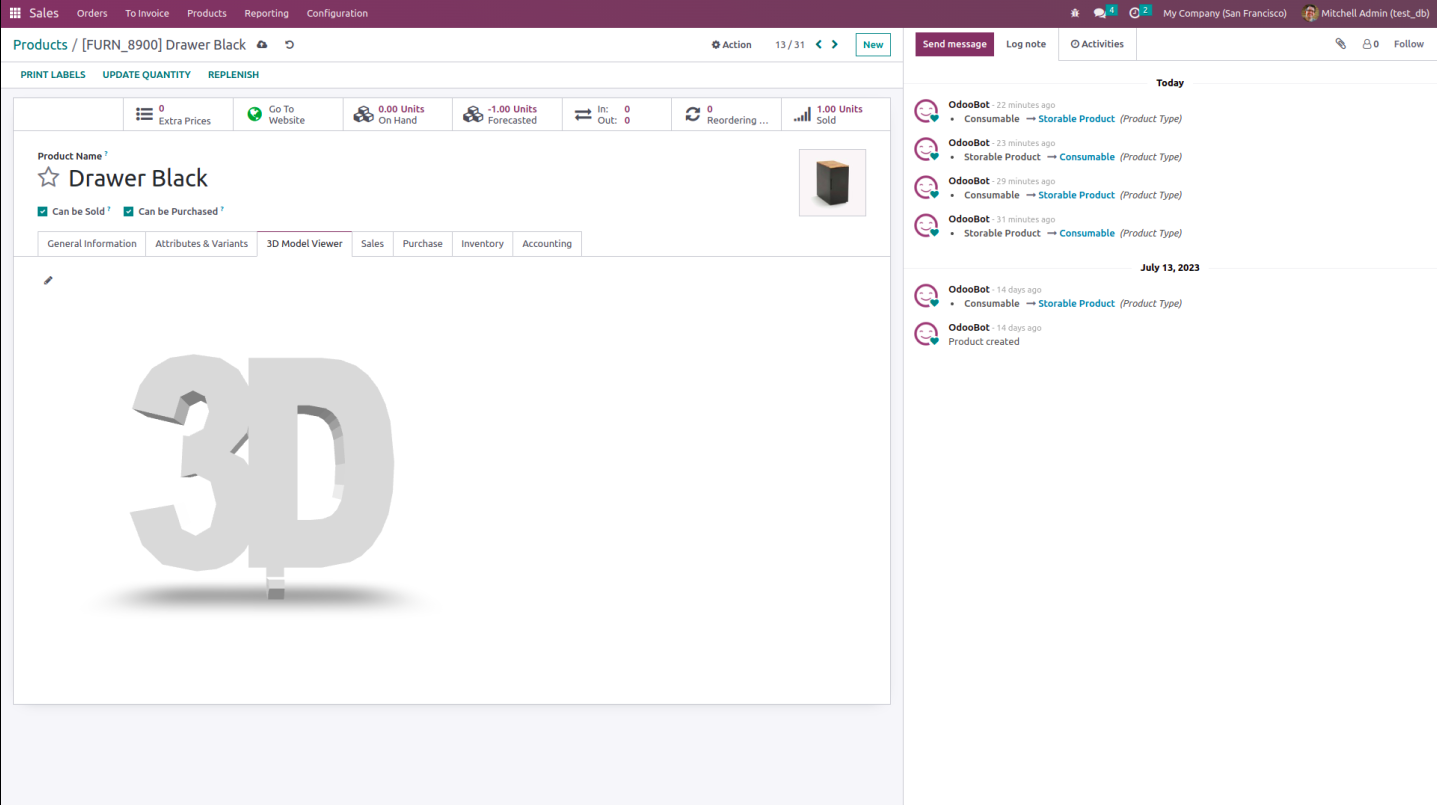
Task: Click the New button
Action: tap(873, 45)
